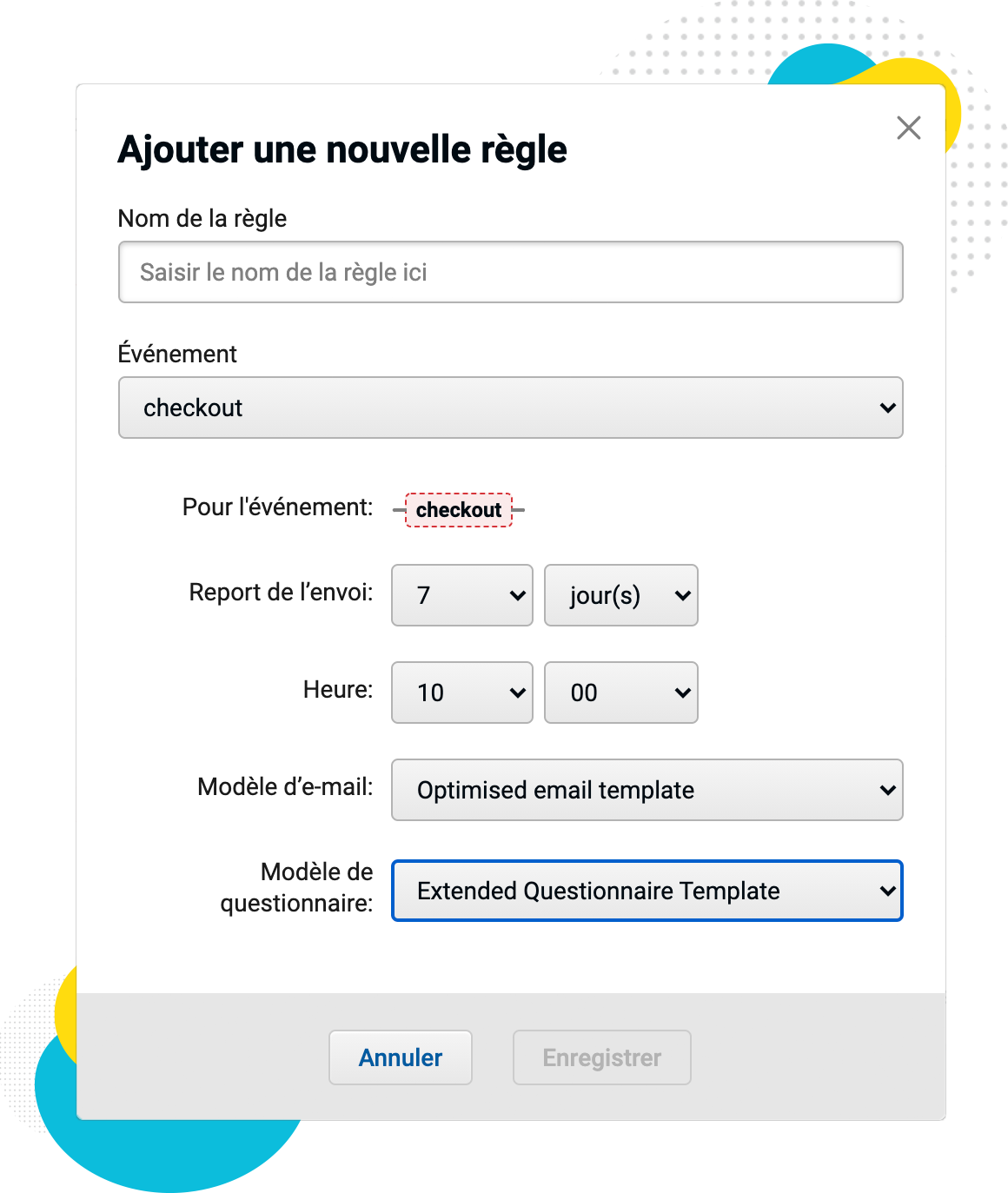Screen dimensions: 1008x1193
Task: Click the chevron on the questionnaire template selector
Action: pos(886,891)
